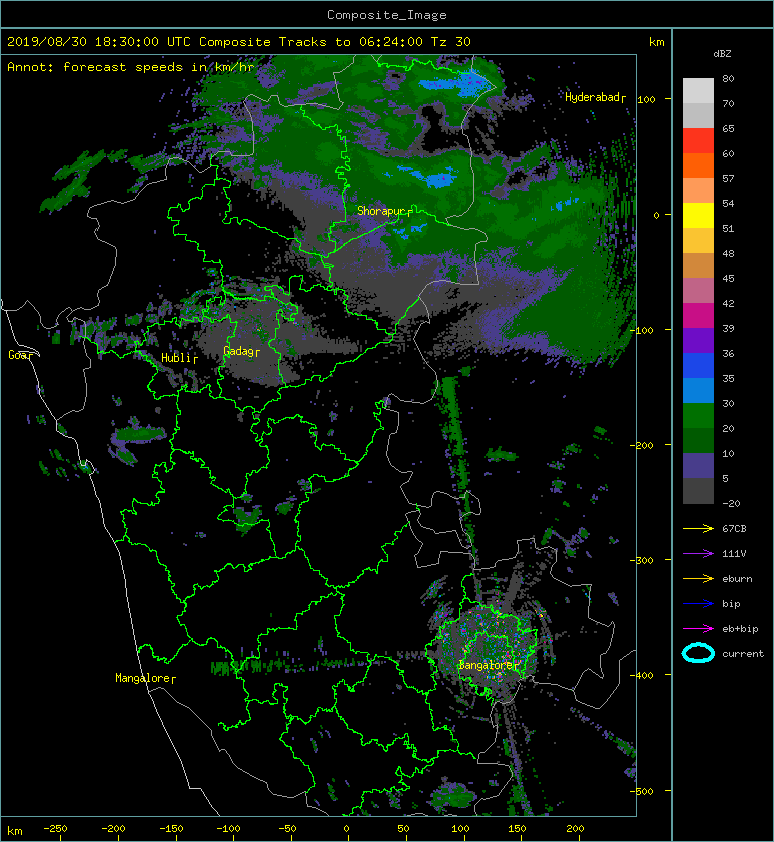Click the blue 36 dBZ color swatch
Viewport: 774px width, 842px height.
(x=698, y=366)
